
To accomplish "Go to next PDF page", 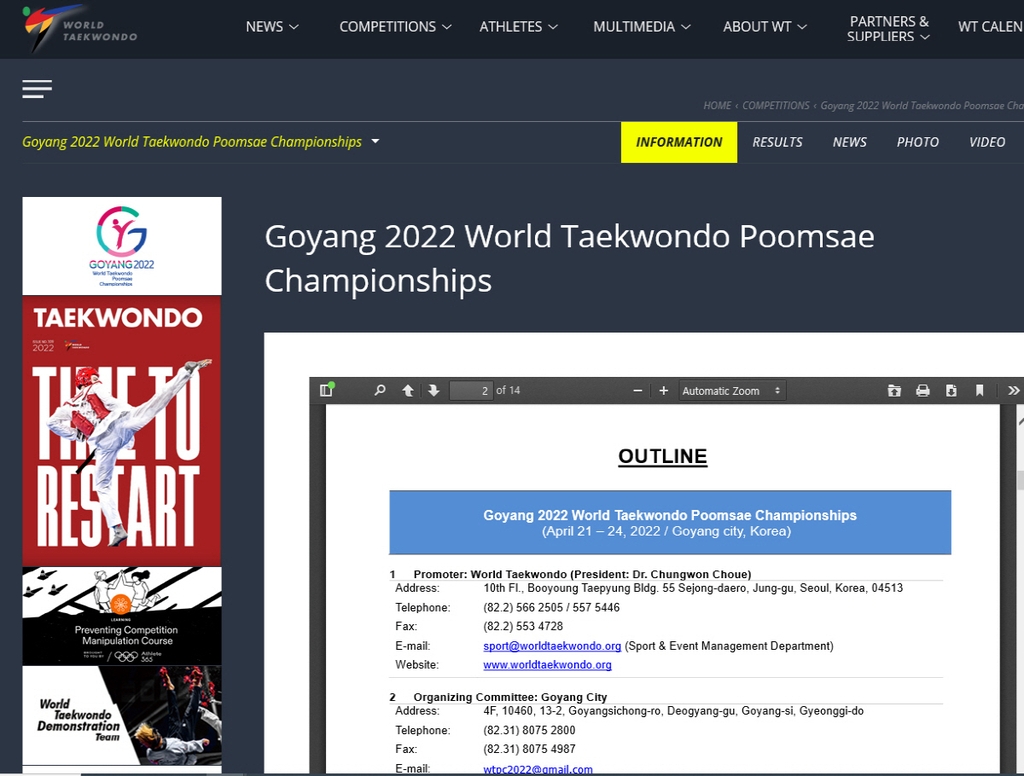I will coord(434,390).
